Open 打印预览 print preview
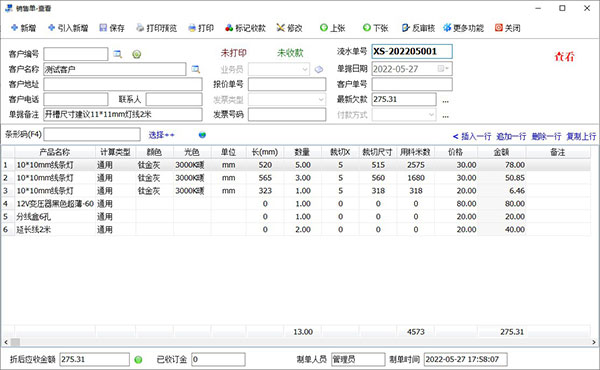The height and width of the screenshot is (370, 600). pyautogui.click(x=157, y=28)
